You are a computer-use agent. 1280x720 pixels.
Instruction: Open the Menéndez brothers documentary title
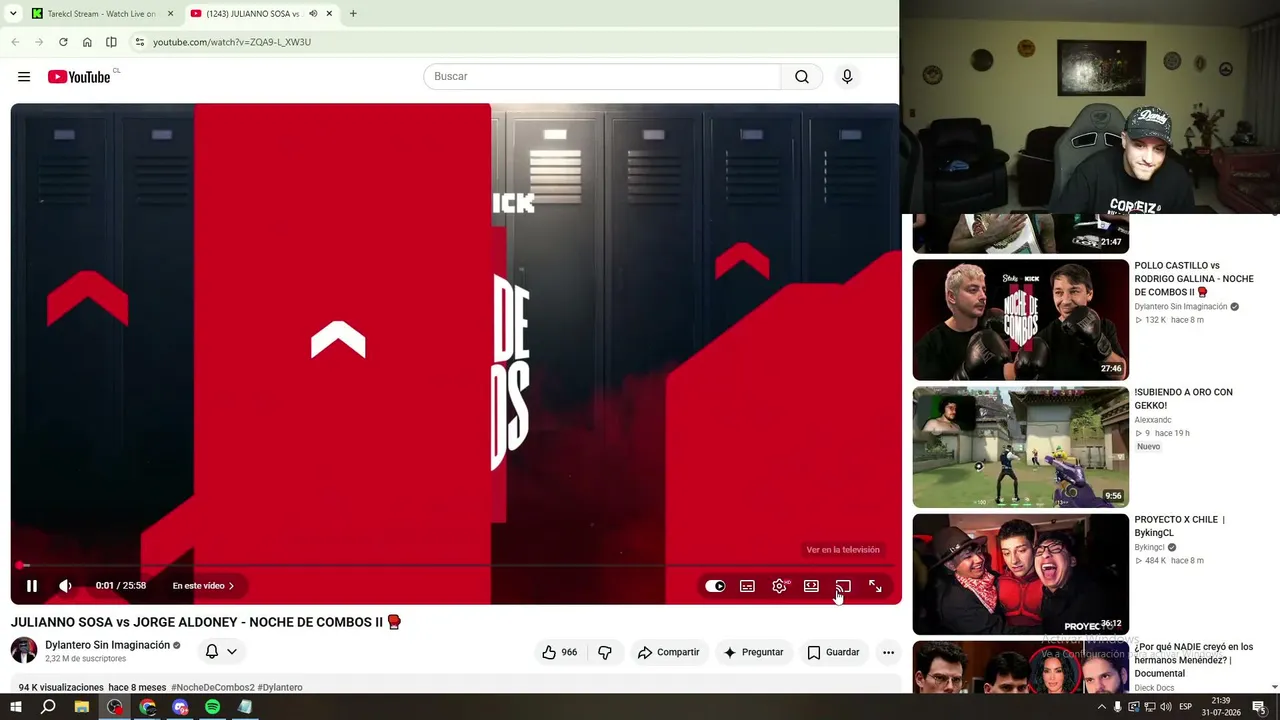(x=1194, y=660)
